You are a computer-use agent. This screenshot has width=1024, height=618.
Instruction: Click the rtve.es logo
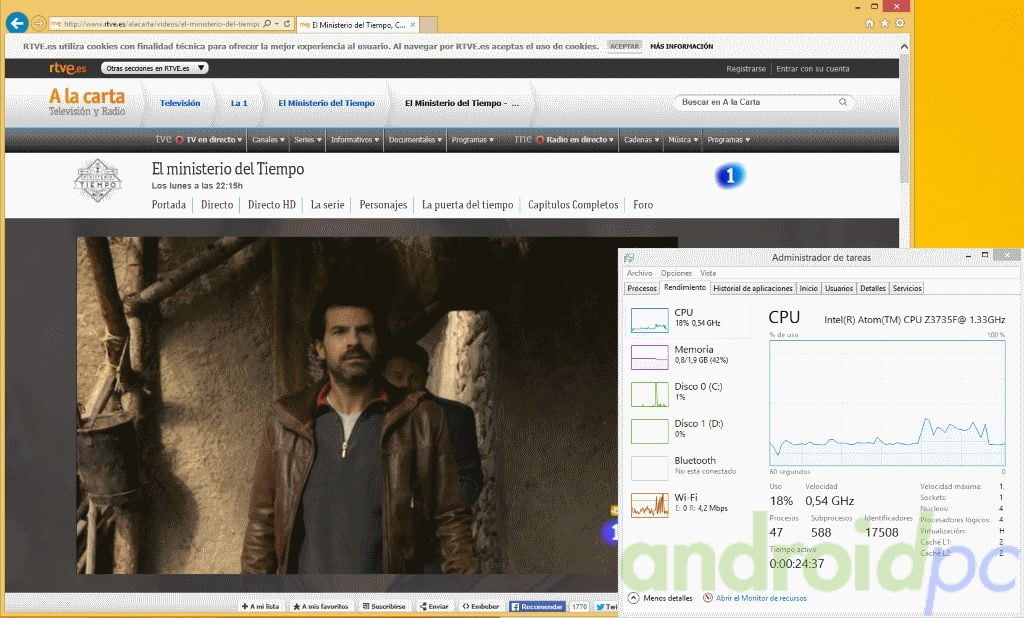[67, 68]
